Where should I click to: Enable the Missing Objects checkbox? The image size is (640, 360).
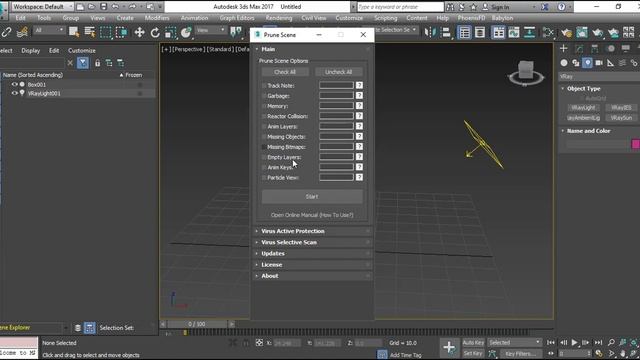pyautogui.click(x=264, y=137)
